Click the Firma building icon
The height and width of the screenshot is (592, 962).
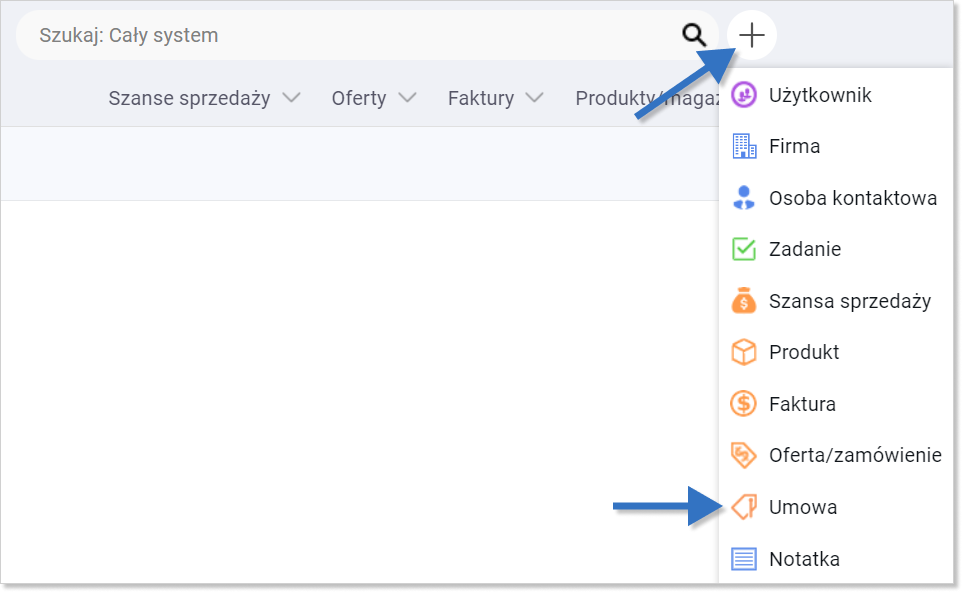pos(744,146)
